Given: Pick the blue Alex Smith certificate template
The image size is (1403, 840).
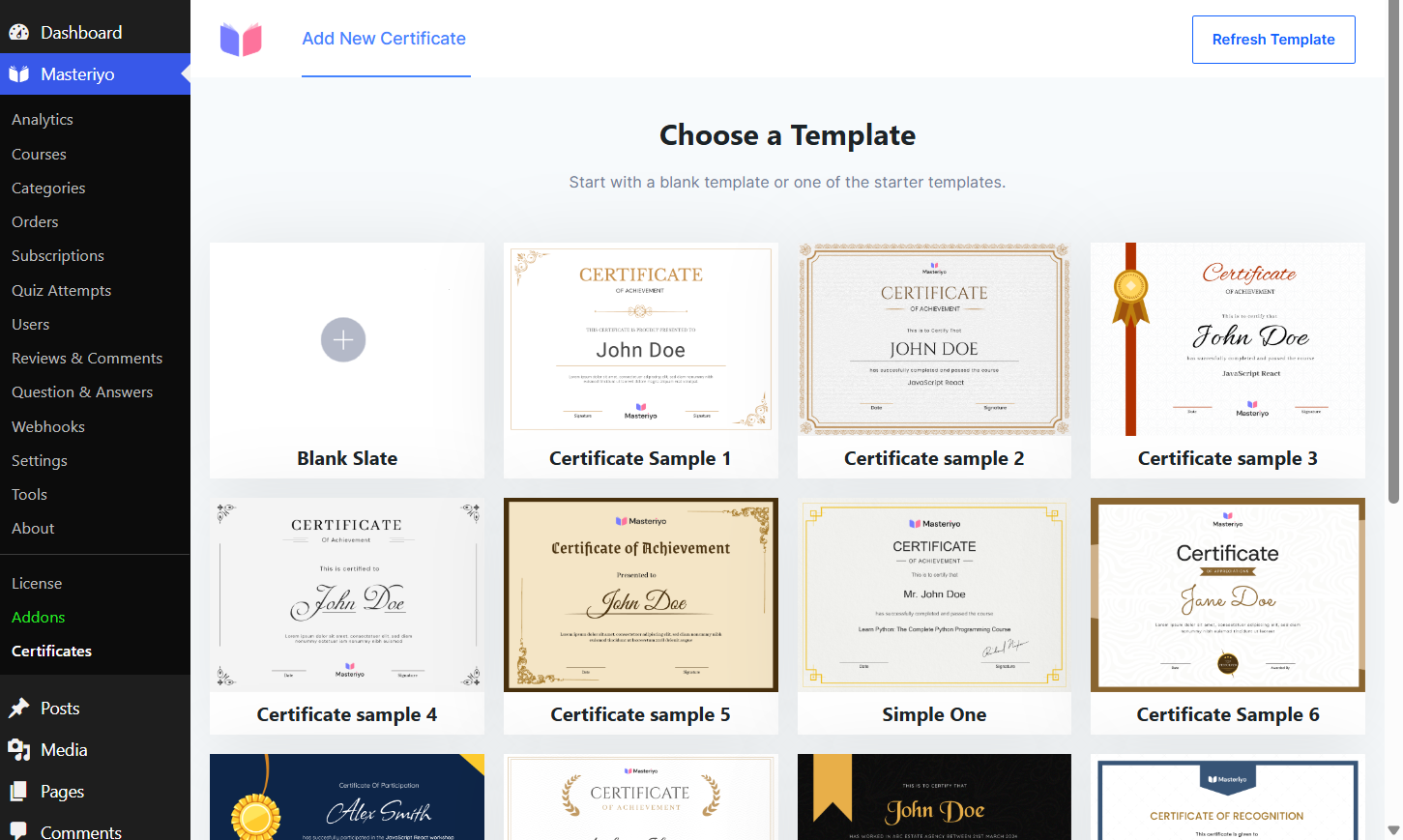Looking at the screenshot, I should (x=347, y=797).
